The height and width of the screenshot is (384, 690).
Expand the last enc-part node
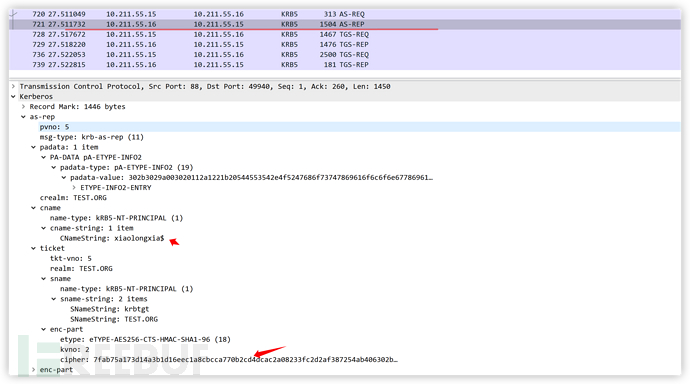point(33,369)
